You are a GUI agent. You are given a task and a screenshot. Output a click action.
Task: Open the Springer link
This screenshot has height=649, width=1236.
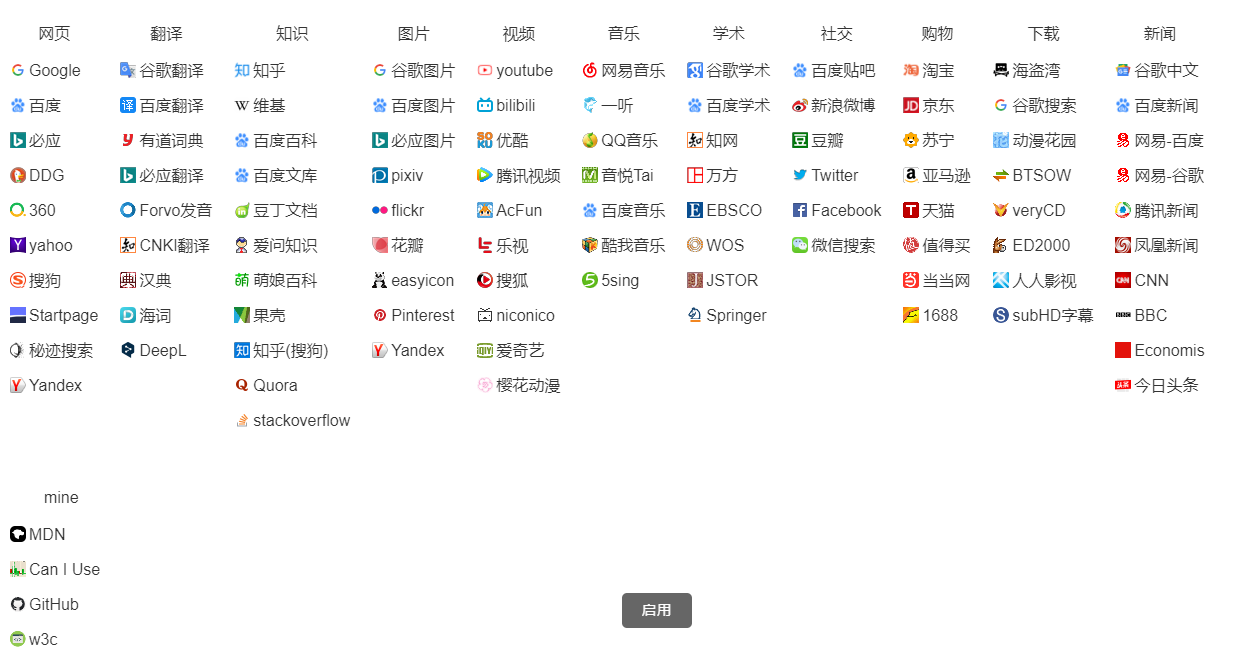[x=736, y=316]
